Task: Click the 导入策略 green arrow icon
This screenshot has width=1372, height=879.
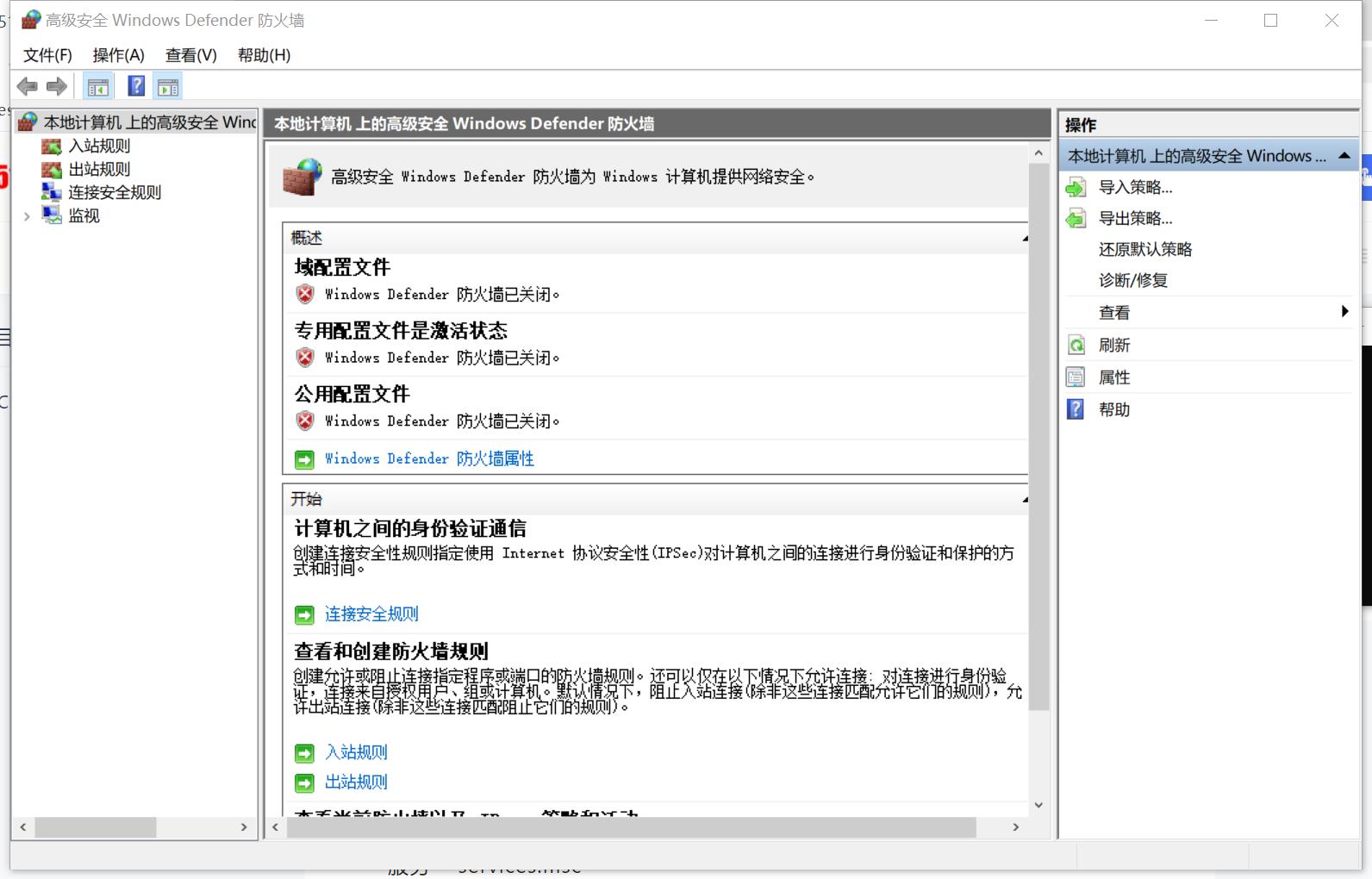Action: tap(1076, 187)
